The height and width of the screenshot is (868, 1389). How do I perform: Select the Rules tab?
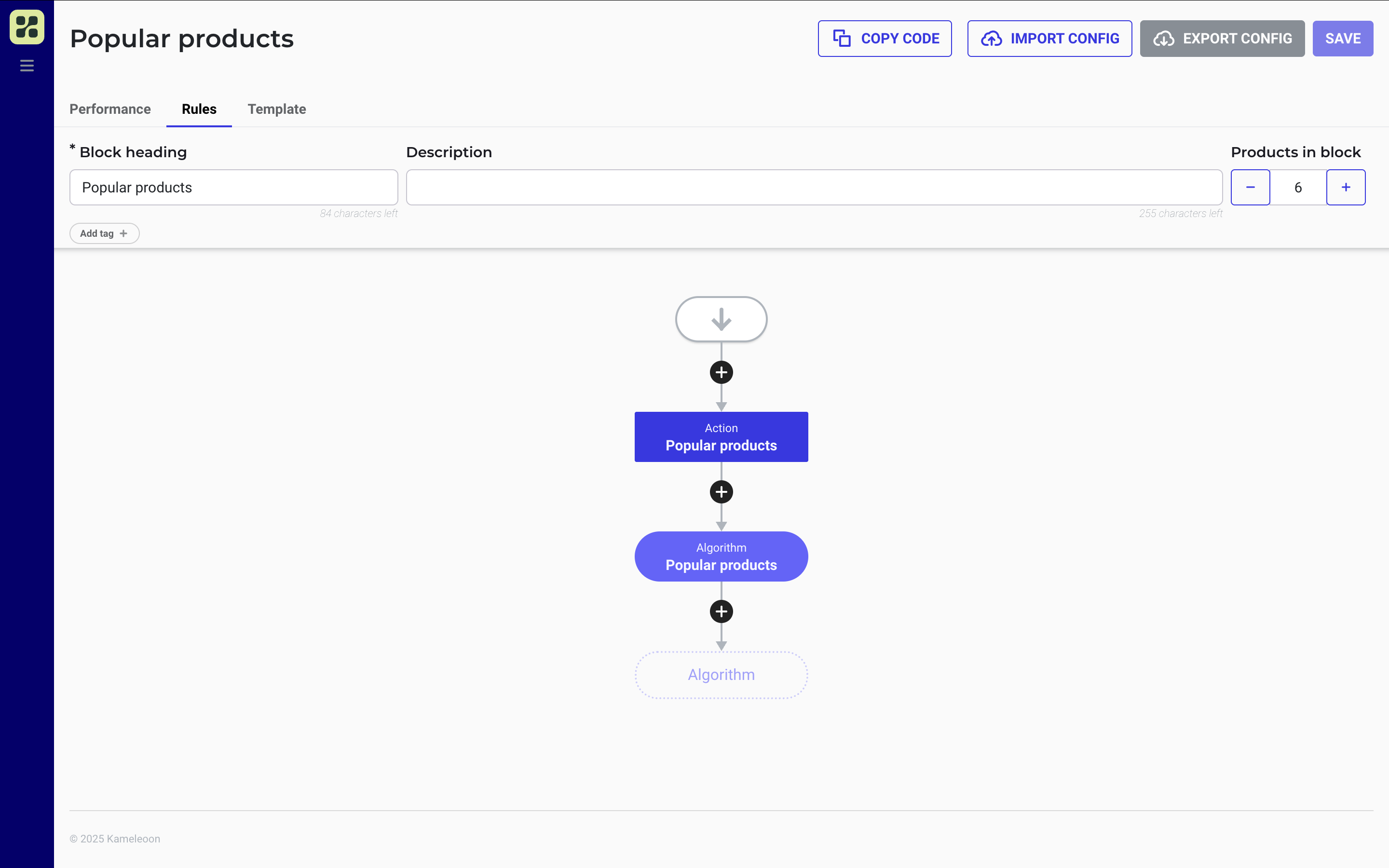click(x=199, y=109)
